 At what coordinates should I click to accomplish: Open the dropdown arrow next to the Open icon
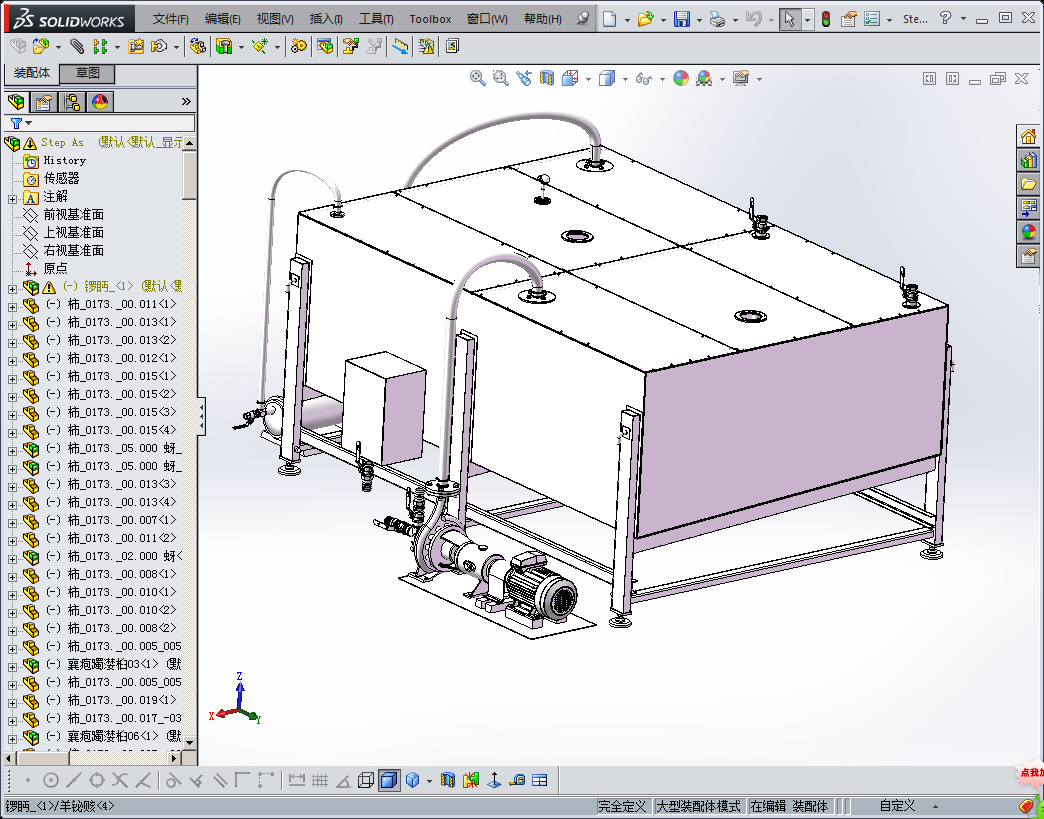[x=662, y=19]
